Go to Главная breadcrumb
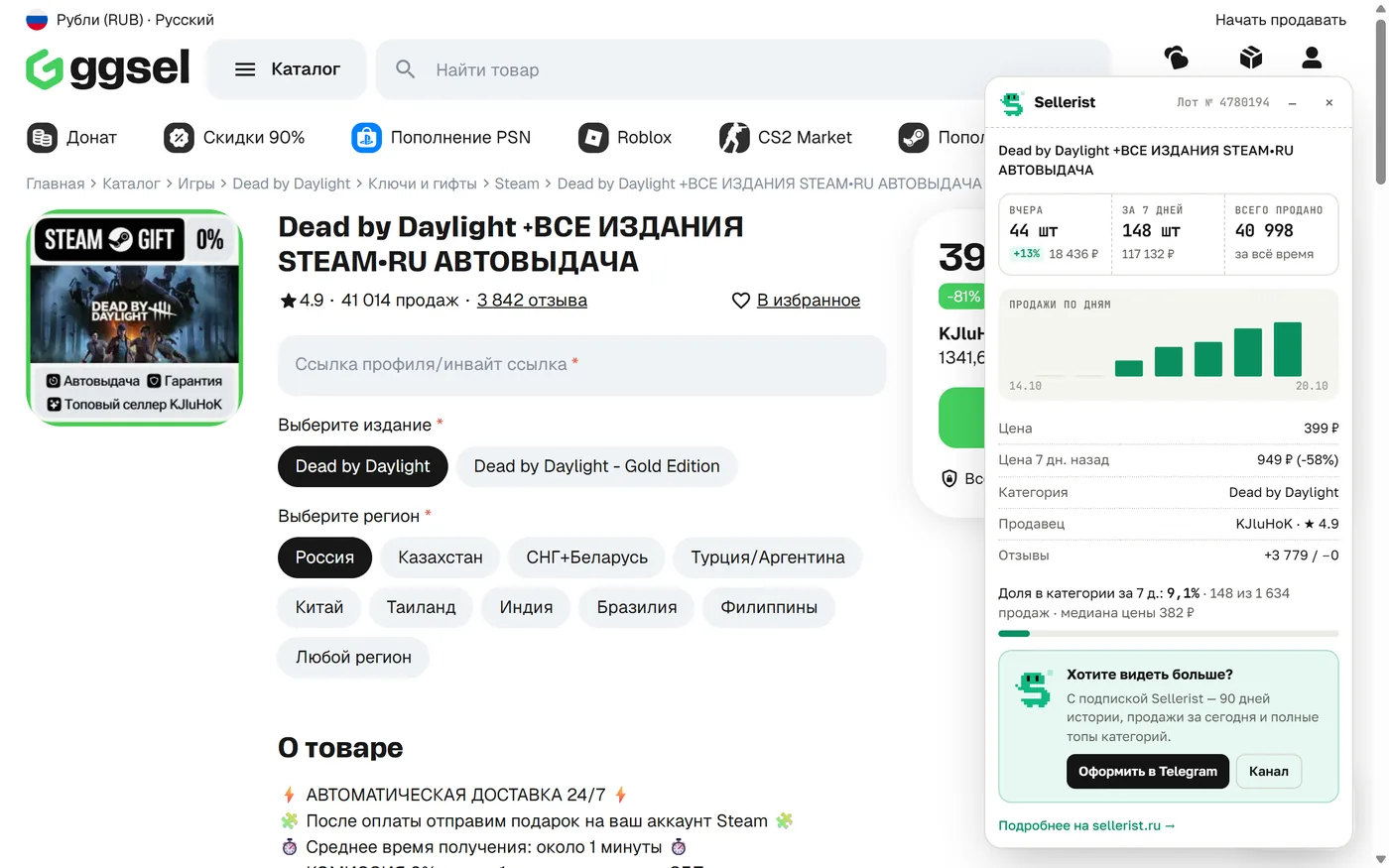Viewport: 1389px width, 868px height. coord(55,184)
